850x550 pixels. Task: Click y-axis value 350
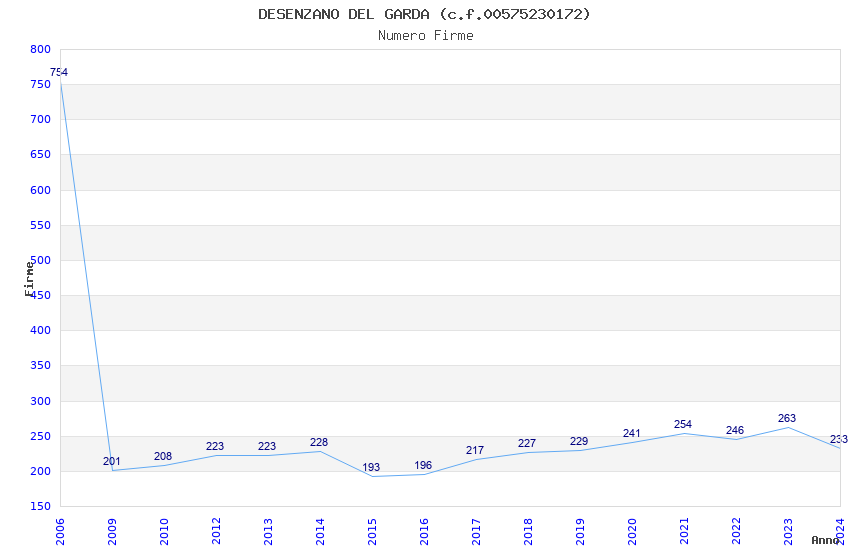[x=41, y=365]
